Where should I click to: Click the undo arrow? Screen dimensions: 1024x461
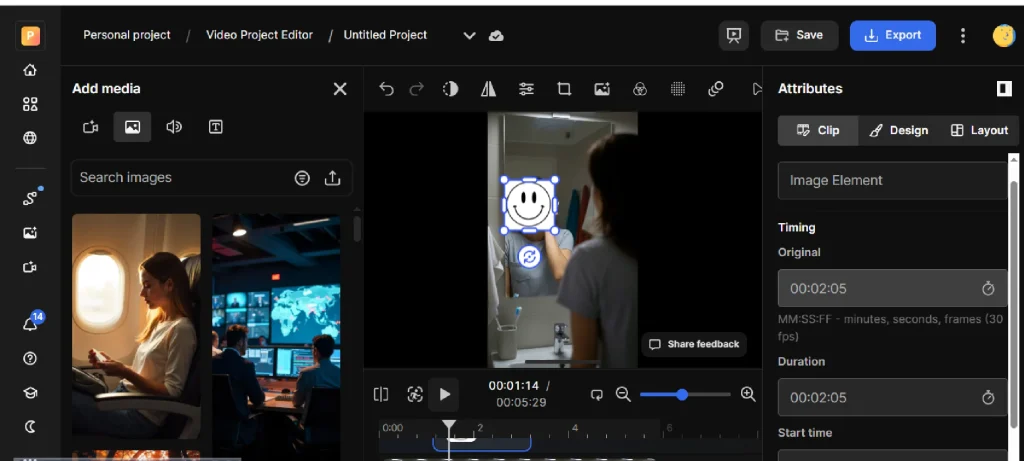click(387, 89)
